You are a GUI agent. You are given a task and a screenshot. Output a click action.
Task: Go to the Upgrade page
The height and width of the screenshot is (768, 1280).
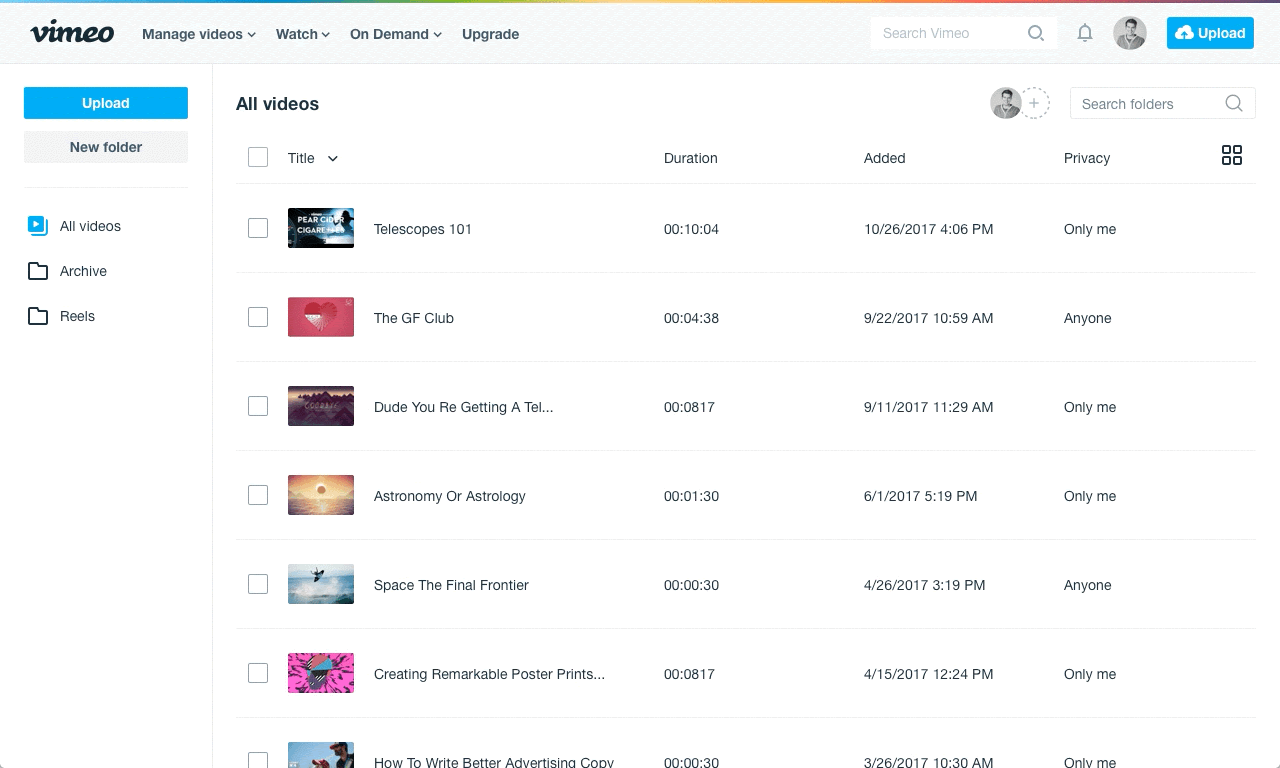490,34
